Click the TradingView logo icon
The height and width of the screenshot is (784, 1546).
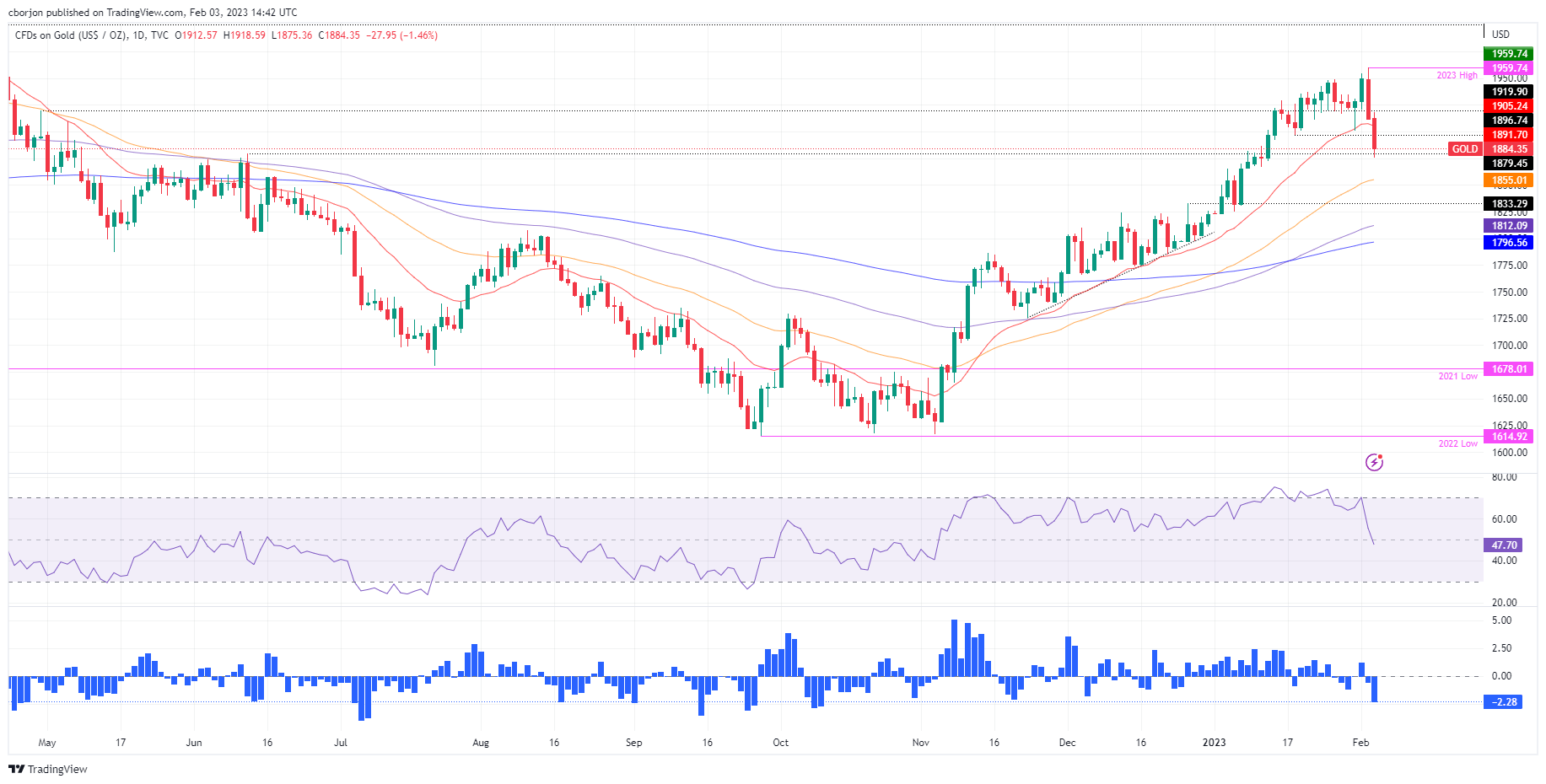16,769
